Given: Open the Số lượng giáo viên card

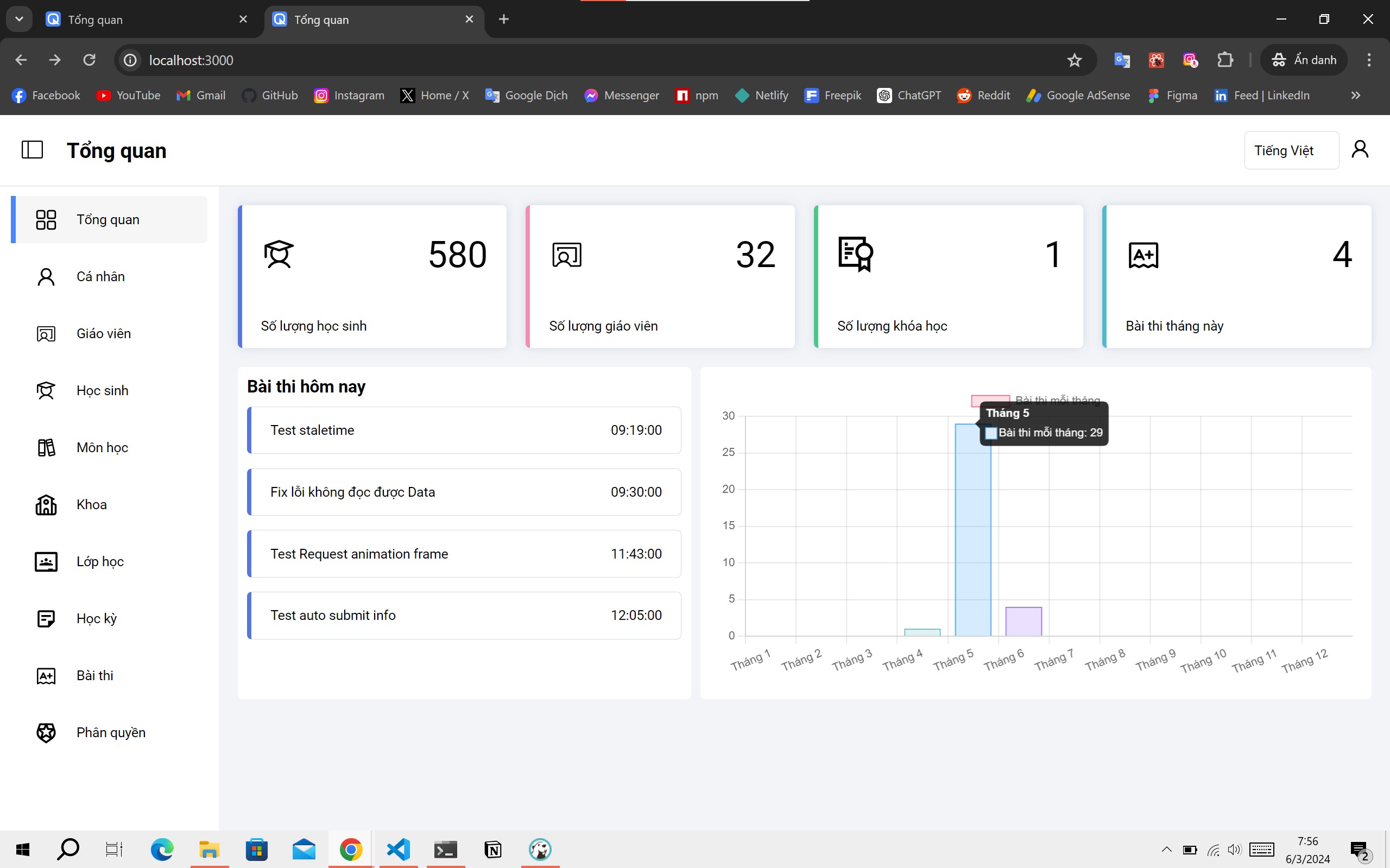Looking at the screenshot, I should click(660, 277).
